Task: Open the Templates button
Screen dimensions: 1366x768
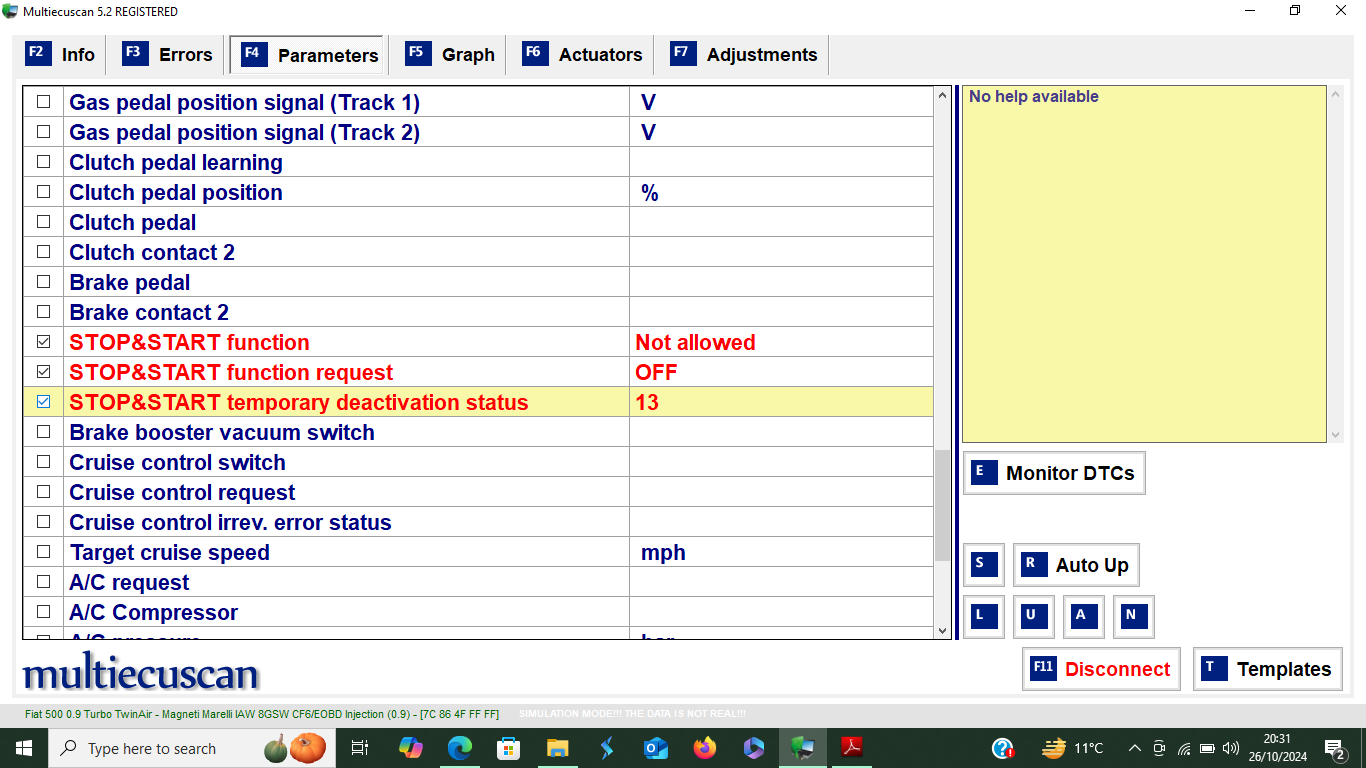Action: (x=1267, y=669)
